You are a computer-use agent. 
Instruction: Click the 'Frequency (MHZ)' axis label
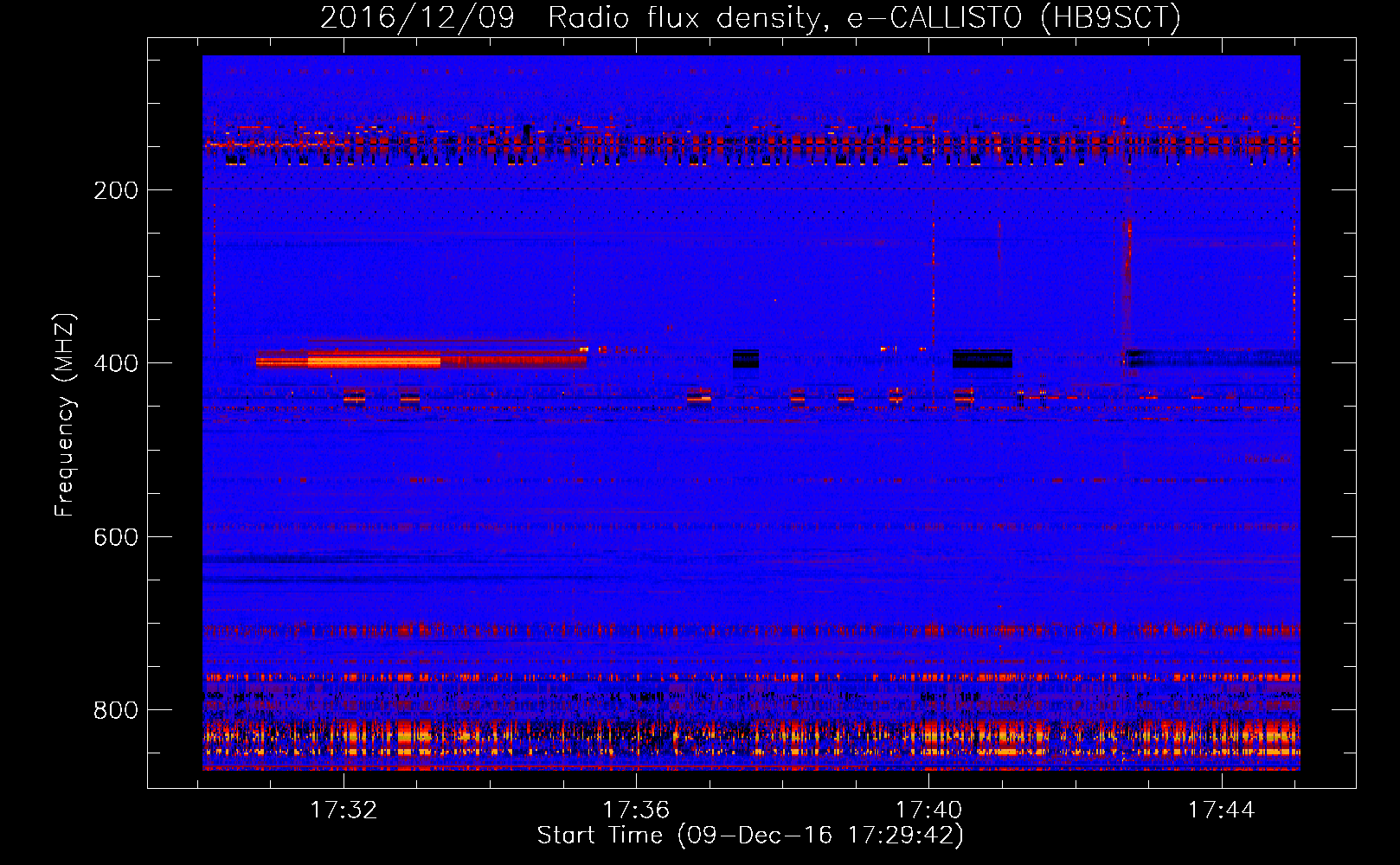(x=65, y=415)
